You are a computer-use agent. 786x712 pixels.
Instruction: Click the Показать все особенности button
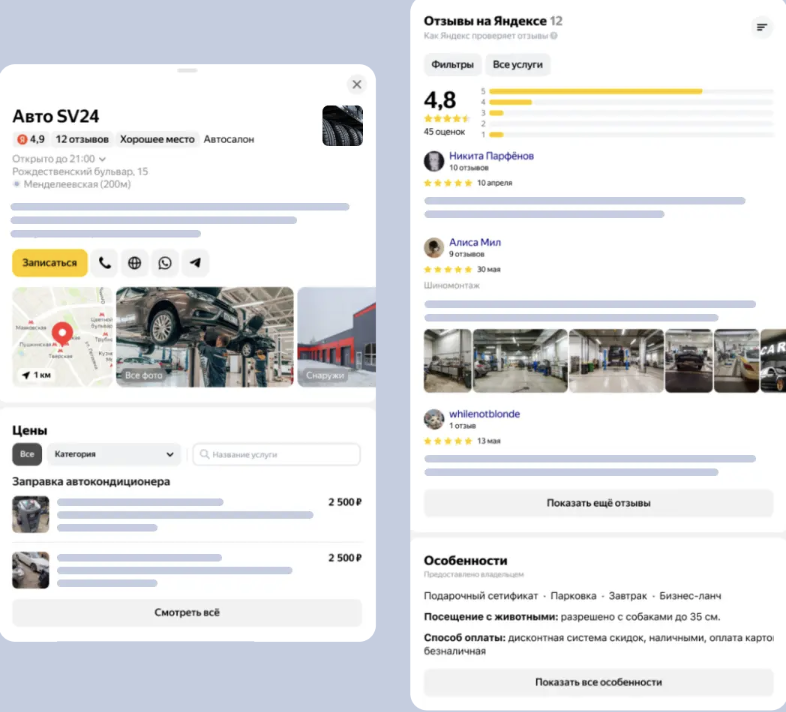[599, 682]
